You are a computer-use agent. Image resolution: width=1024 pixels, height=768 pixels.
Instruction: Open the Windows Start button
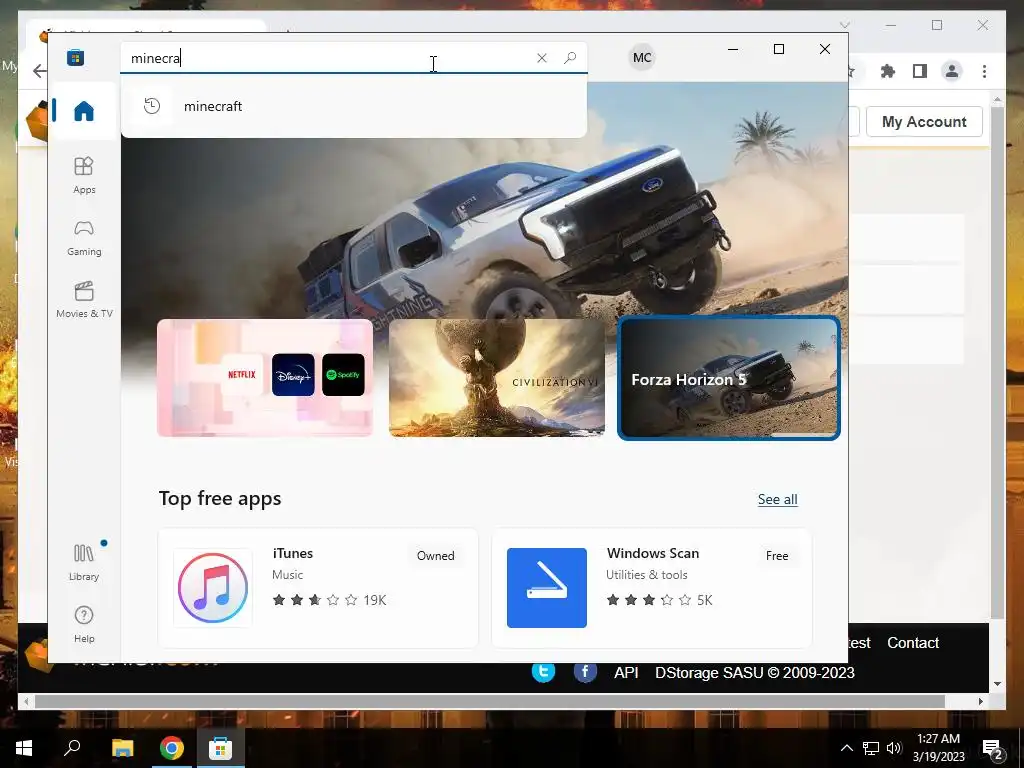click(x=24, y=748)
